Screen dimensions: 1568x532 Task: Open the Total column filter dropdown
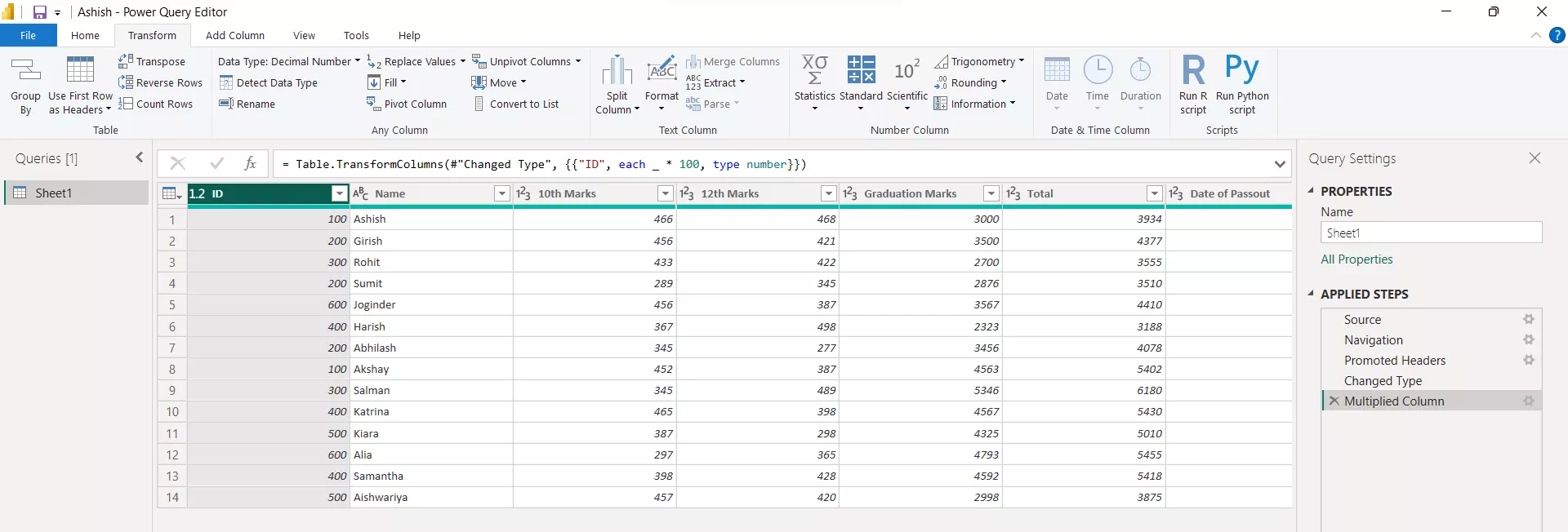pyautogui.click(x=1155, y=193)
